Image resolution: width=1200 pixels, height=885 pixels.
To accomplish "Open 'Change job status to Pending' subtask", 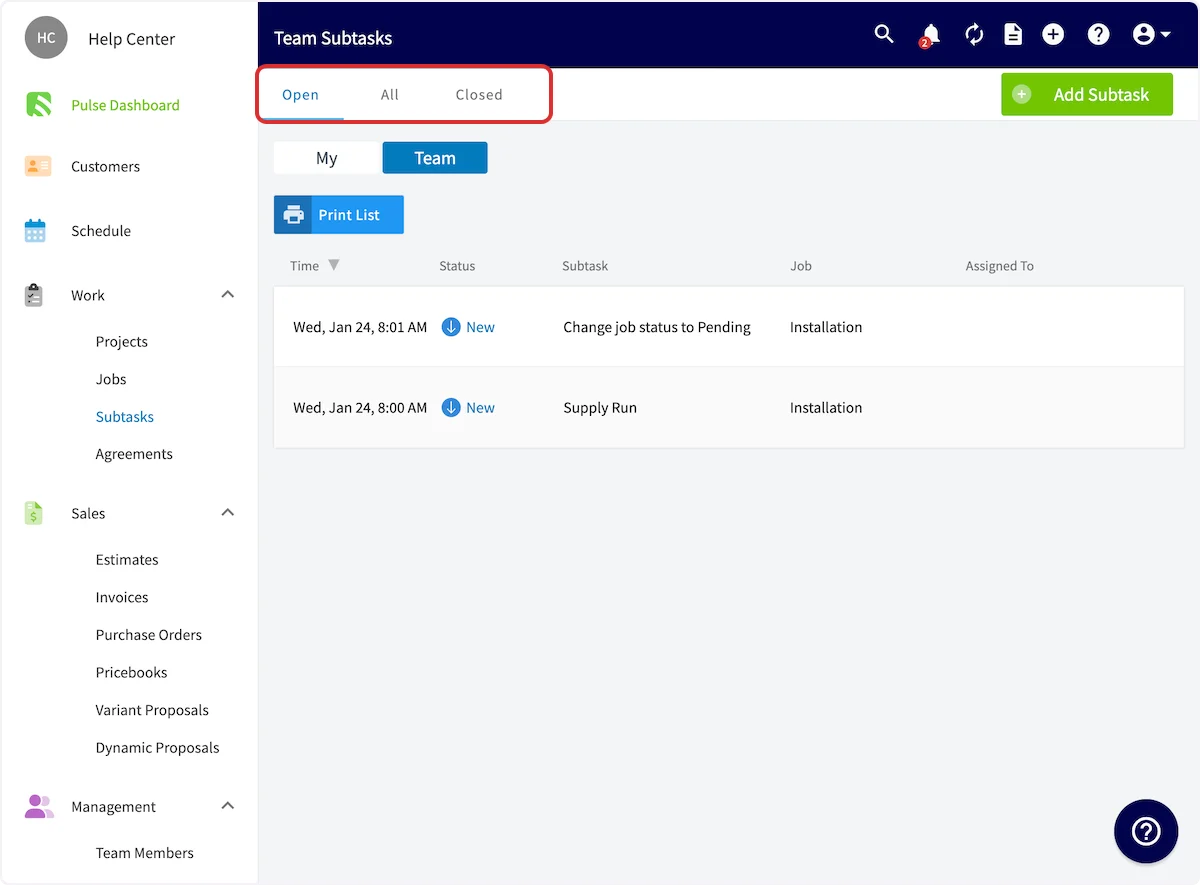I will click(x=657, y=327).
